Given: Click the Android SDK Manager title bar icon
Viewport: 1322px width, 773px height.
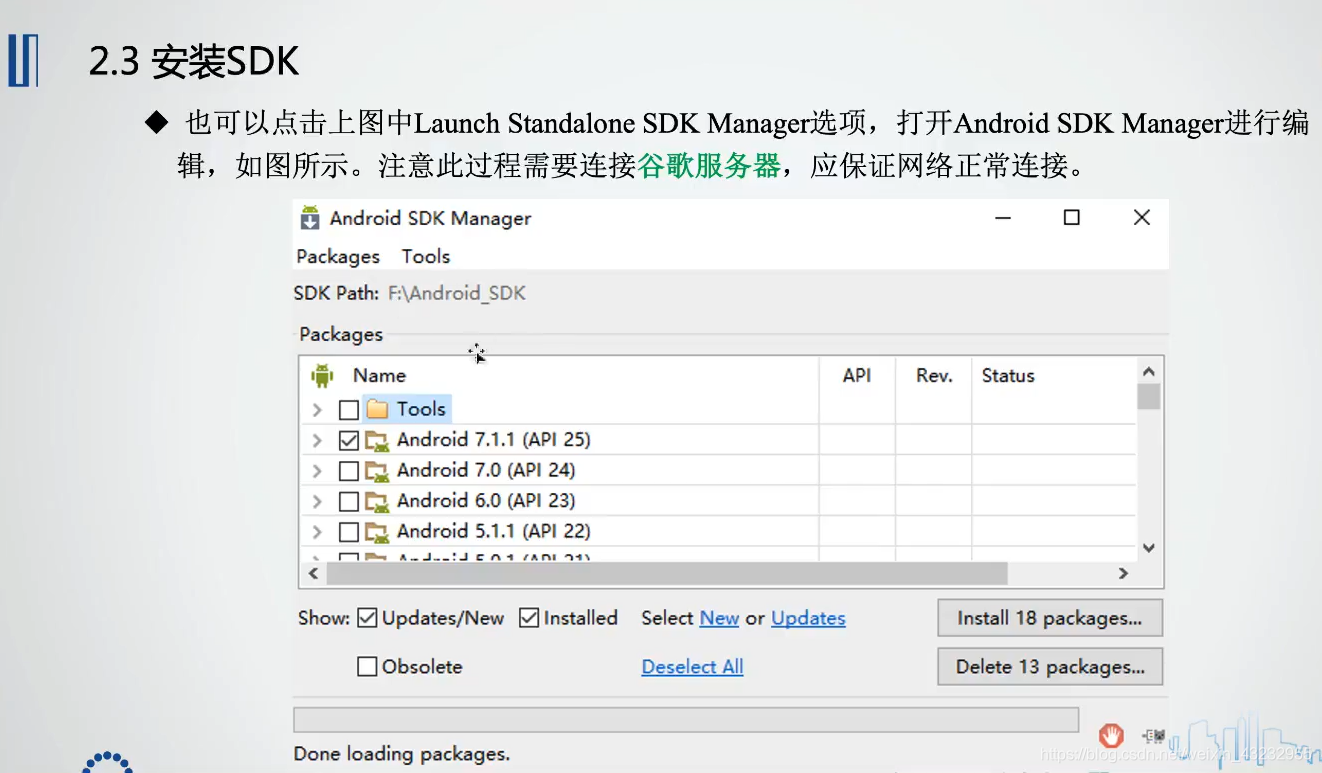Looking at the screenshot, I should [311, 218].
